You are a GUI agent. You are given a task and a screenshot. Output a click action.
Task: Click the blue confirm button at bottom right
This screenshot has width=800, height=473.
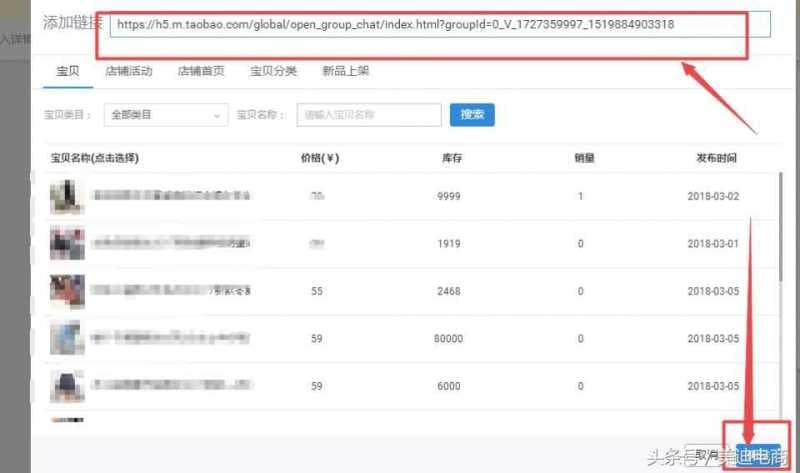point(758,455)
